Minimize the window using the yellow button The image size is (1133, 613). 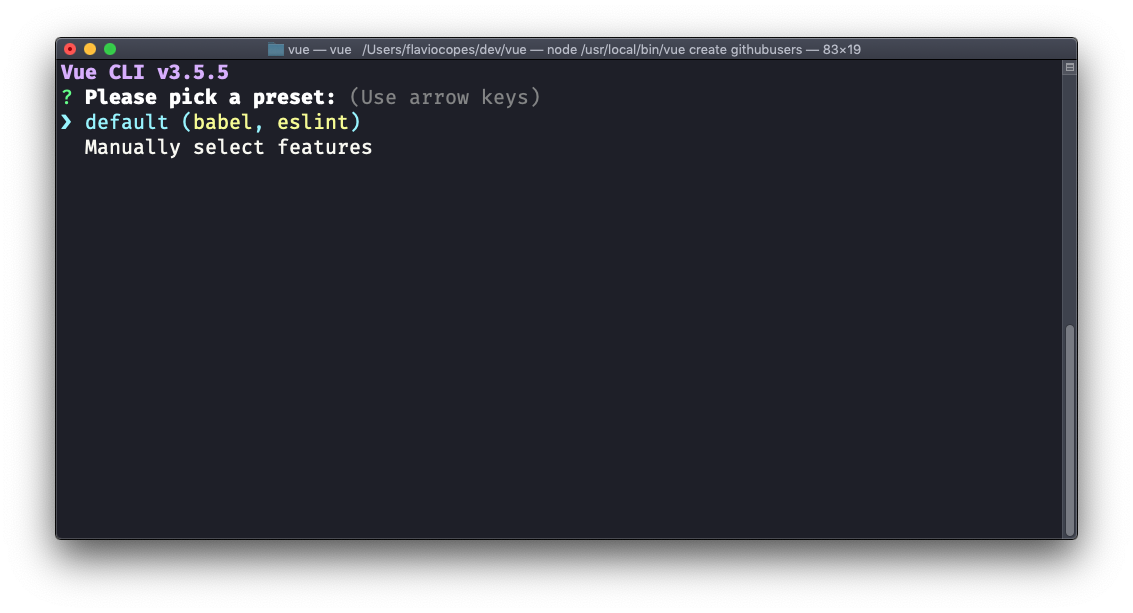click(x=90, y=49)
